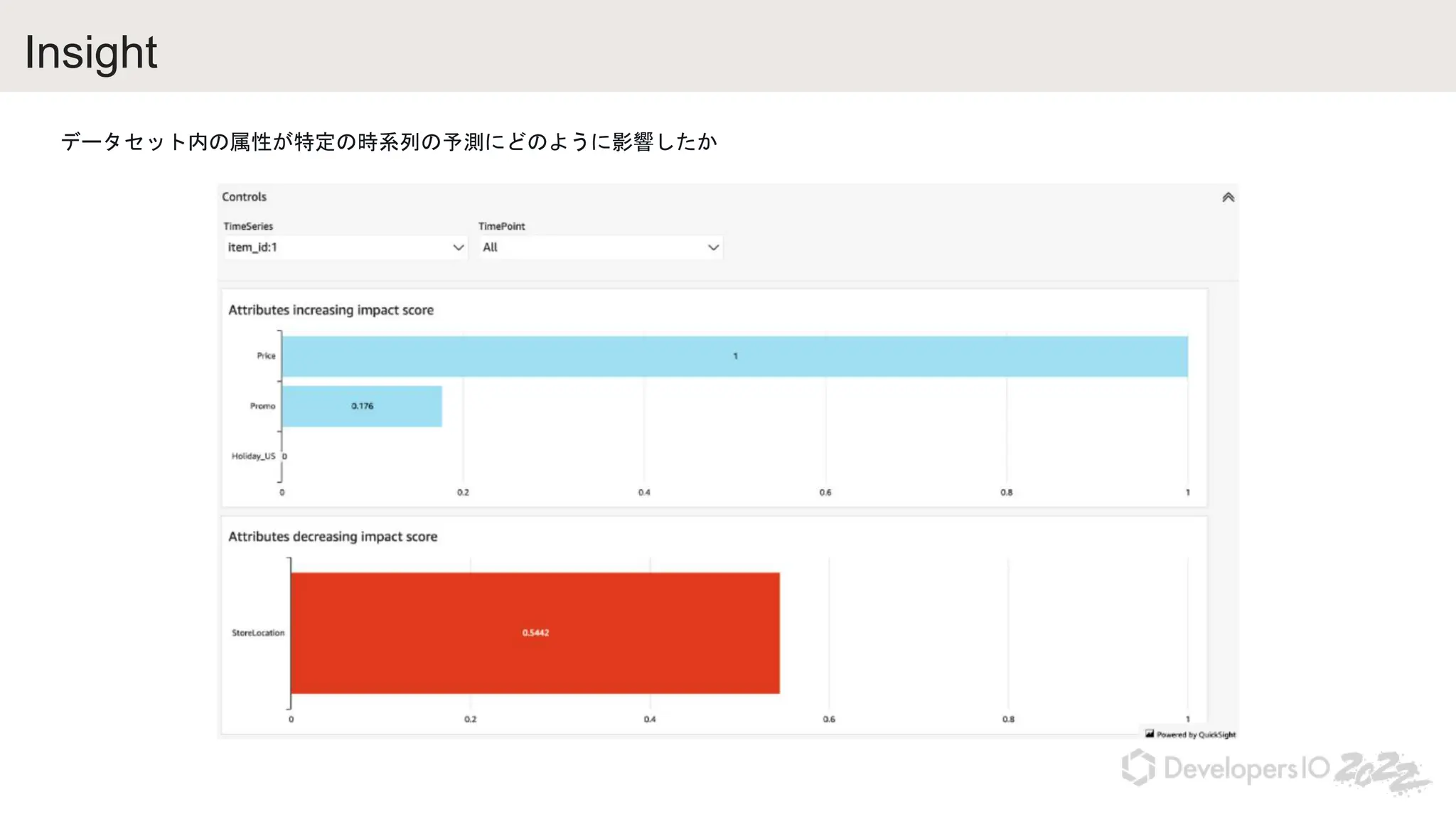Screen dimensions: 1456x819
Task: Click the Price bar with value 1
Action: (735, 356)
